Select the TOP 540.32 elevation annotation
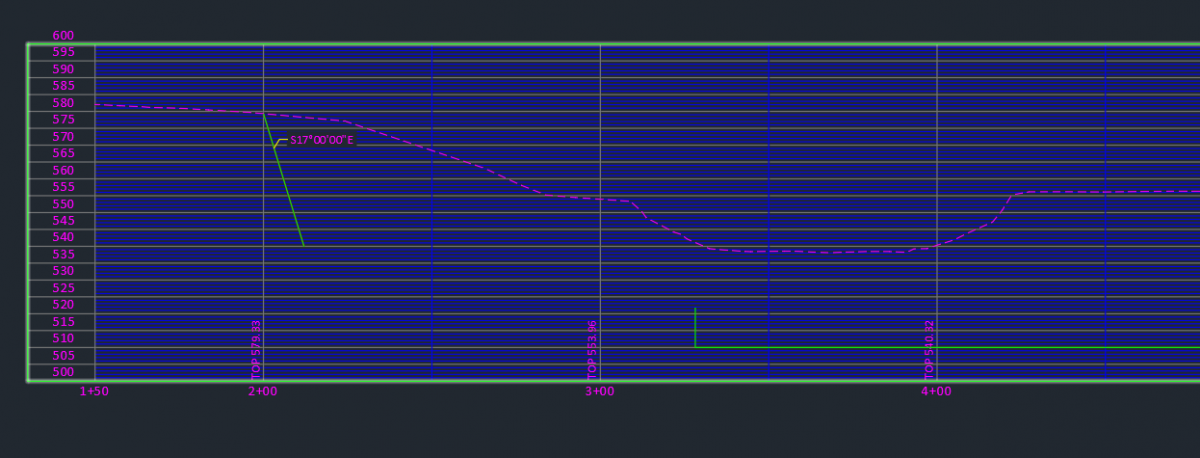 pos(929,349)
